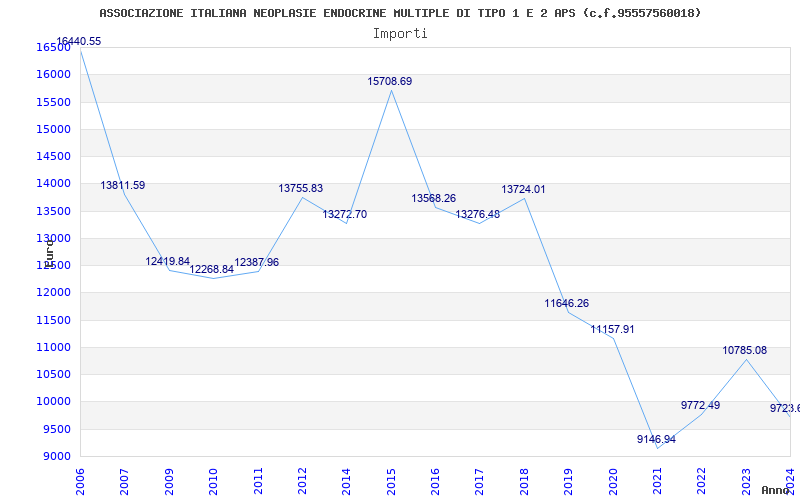Click the 15708.69 peak value label
This screenshot has height=500, width=800.
[390, 82]
